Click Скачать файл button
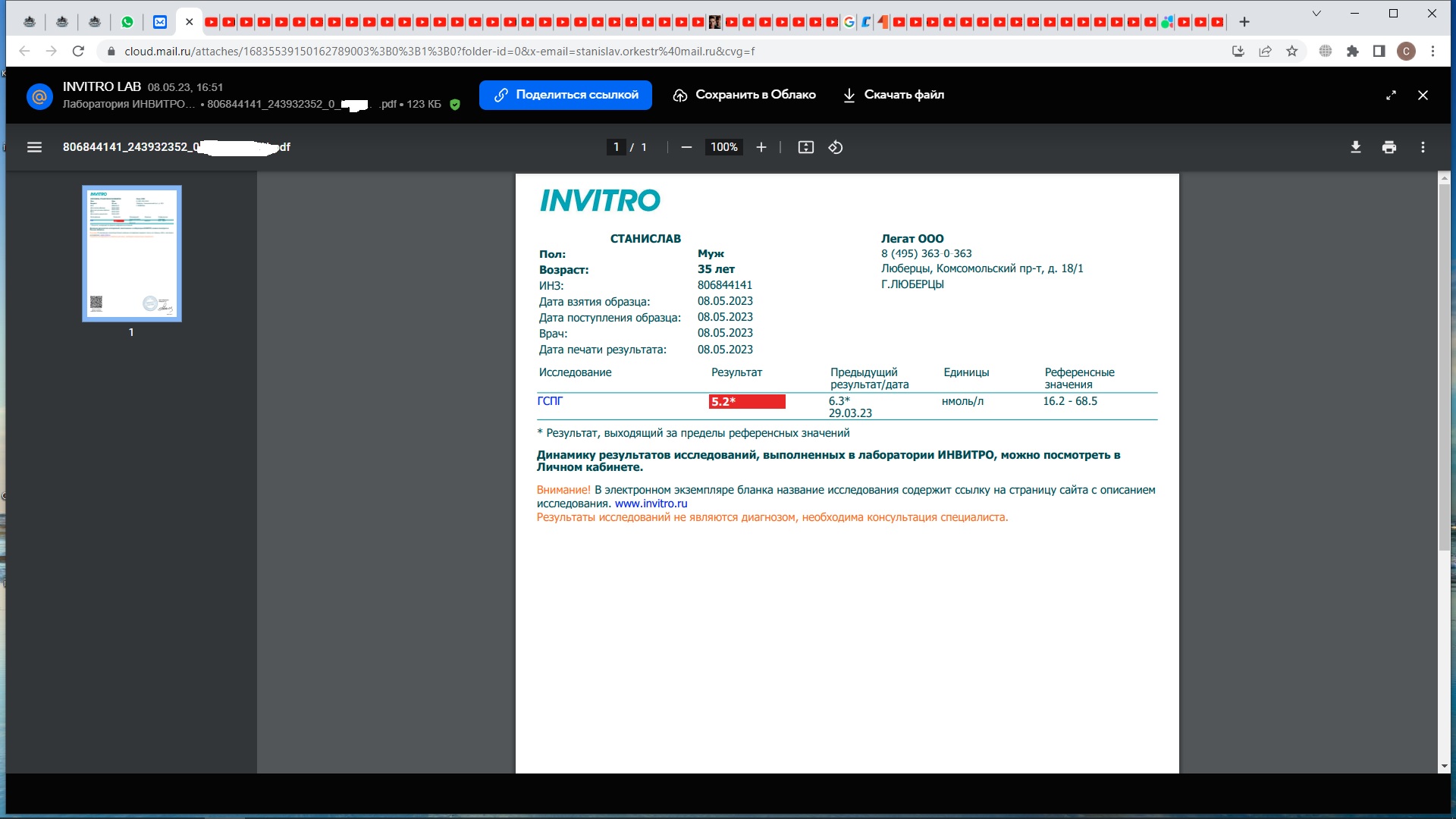1456x819 pixels. click(893, 95)
